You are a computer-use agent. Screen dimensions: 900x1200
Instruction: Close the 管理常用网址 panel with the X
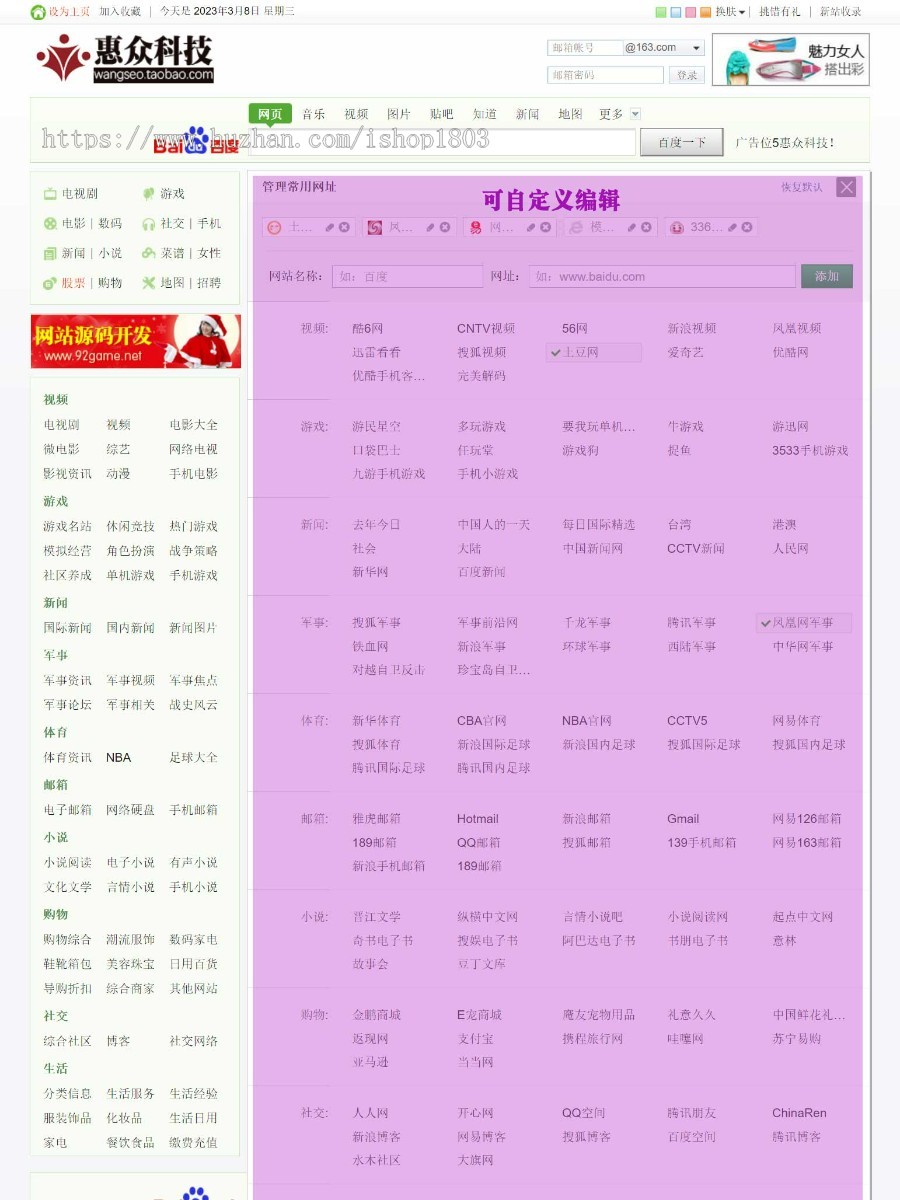click(x=846, y=187)
